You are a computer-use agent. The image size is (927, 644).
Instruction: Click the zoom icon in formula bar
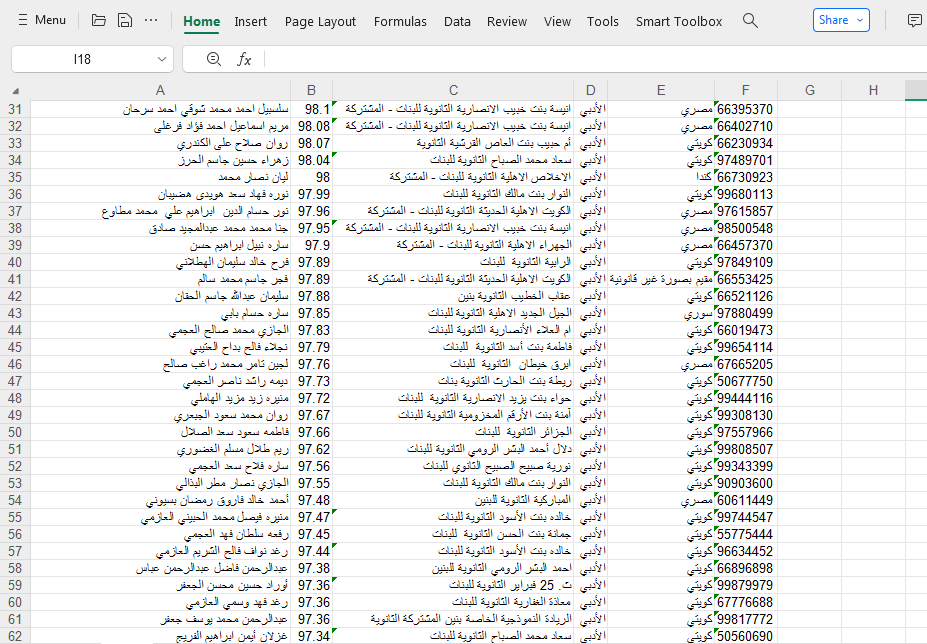click(213, 59)
